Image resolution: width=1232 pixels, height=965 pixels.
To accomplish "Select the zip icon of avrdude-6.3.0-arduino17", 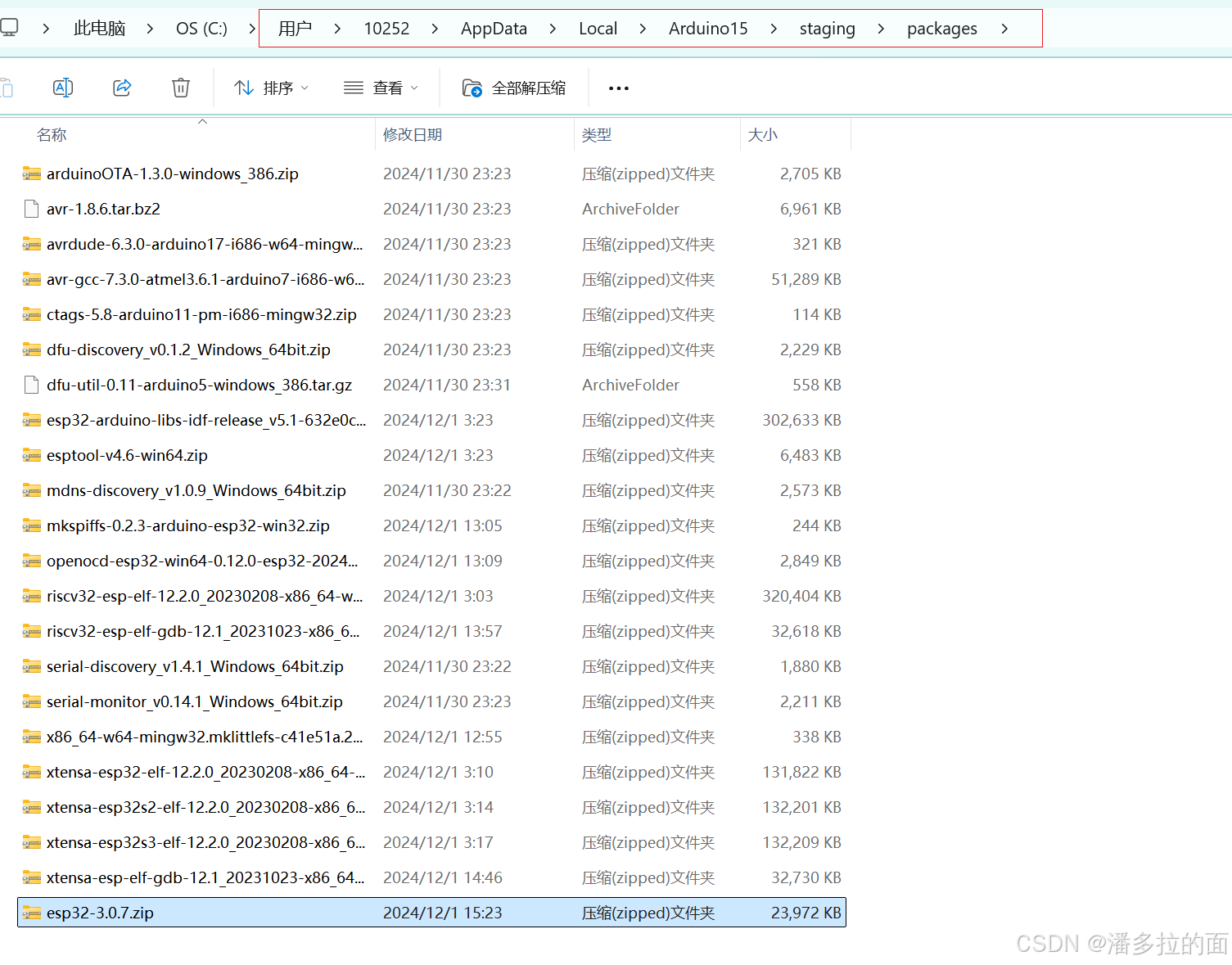I will click(x=32, y=244).
